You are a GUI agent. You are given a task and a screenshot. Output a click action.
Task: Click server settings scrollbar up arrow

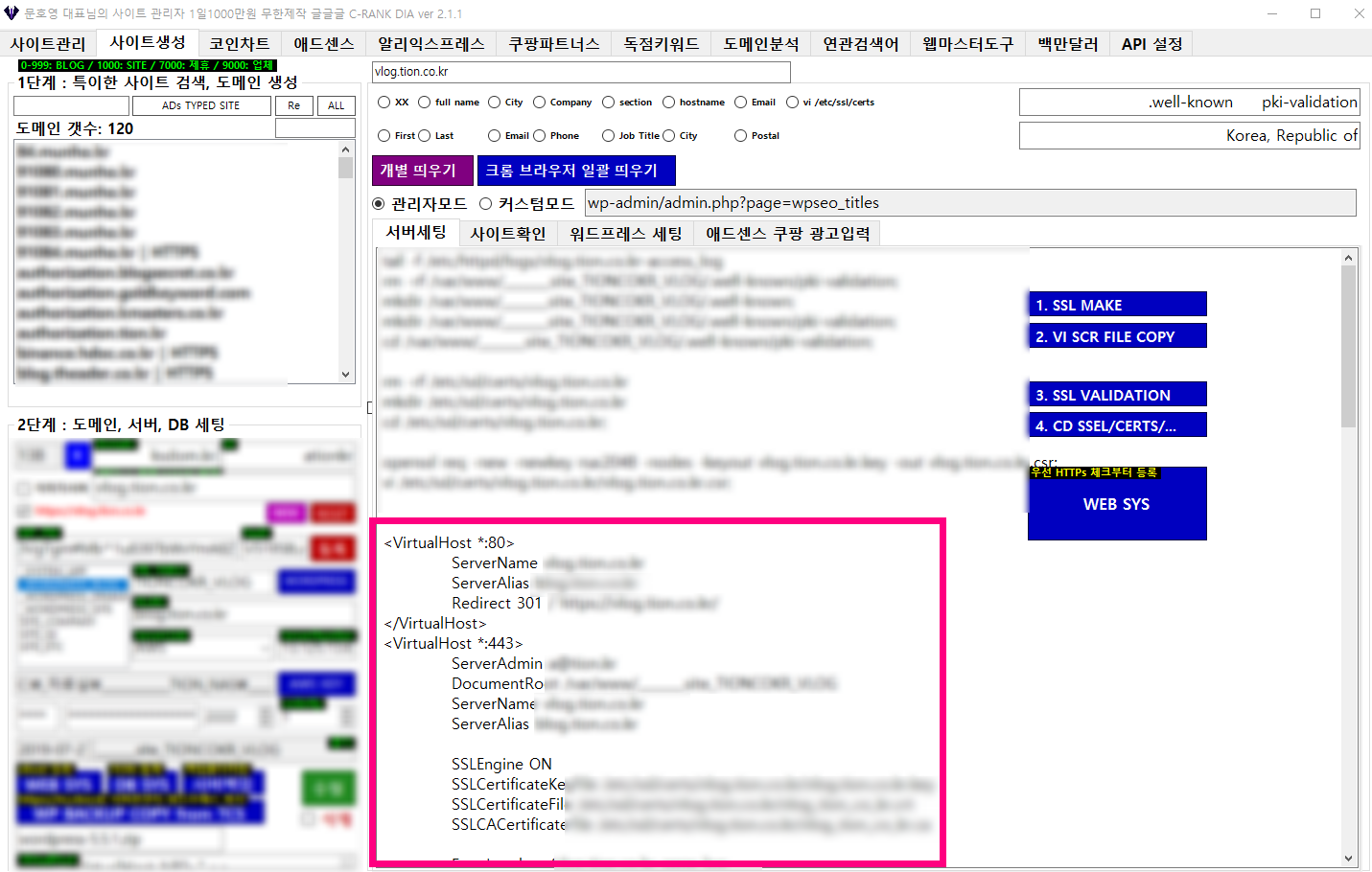coord(1348,258)
